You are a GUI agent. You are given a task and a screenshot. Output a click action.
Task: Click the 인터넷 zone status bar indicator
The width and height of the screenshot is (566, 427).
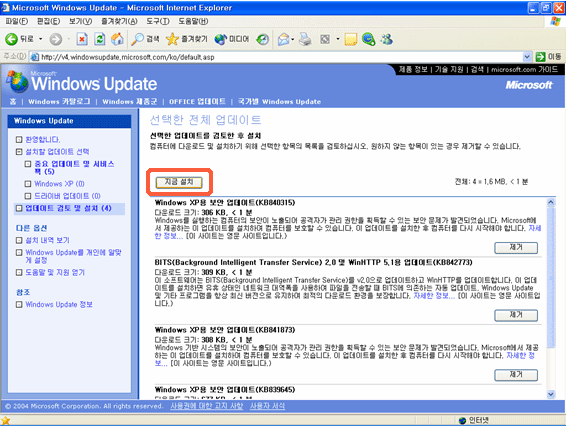click(474, 421)
